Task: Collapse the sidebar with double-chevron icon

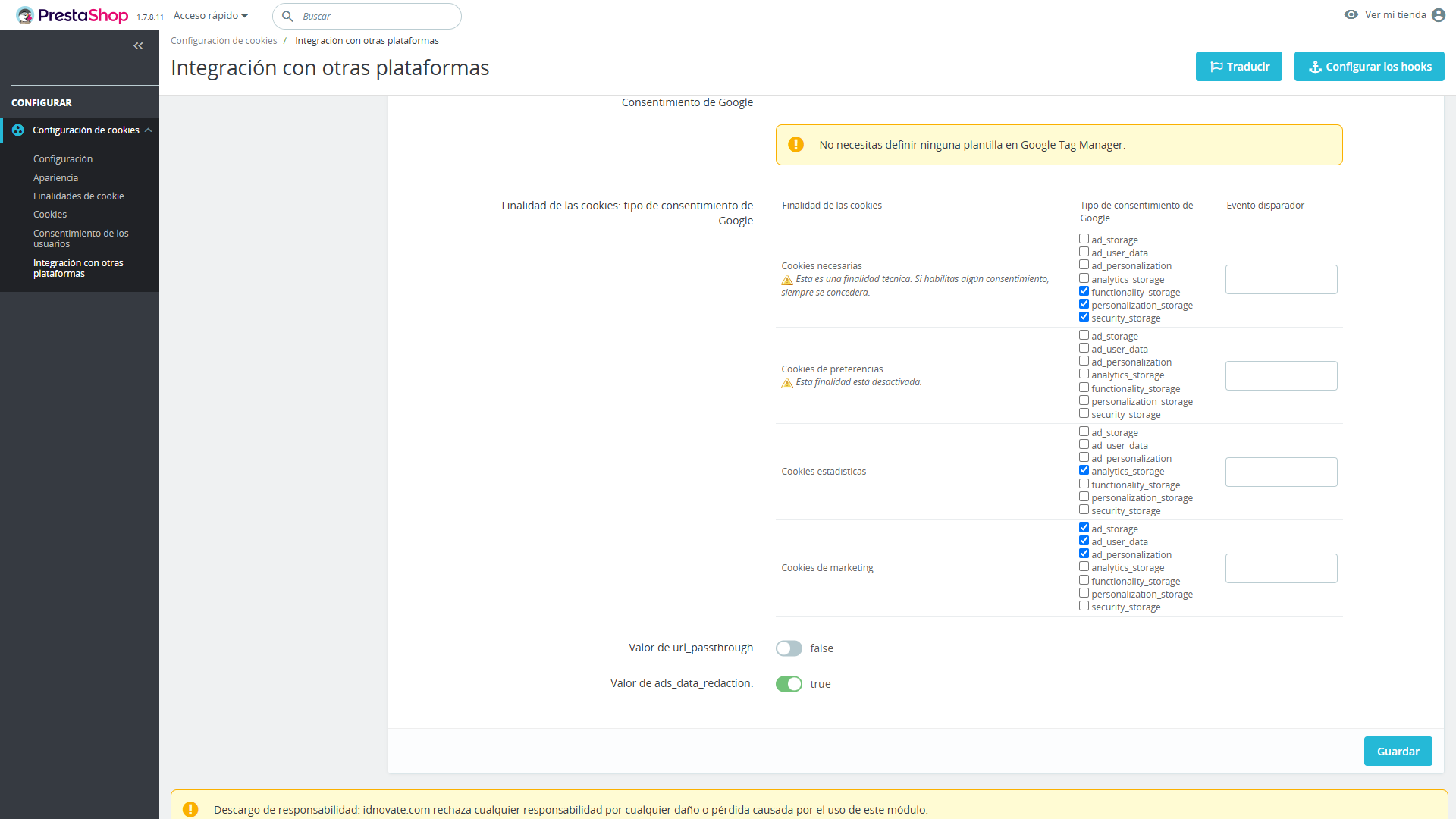Action: (x=138, y=46)
